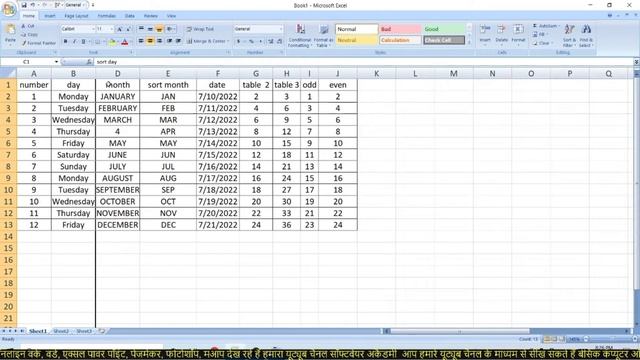This screenshot has height=360, width=640.
Task: Decrease decimal places
Action: coord(280,42)
